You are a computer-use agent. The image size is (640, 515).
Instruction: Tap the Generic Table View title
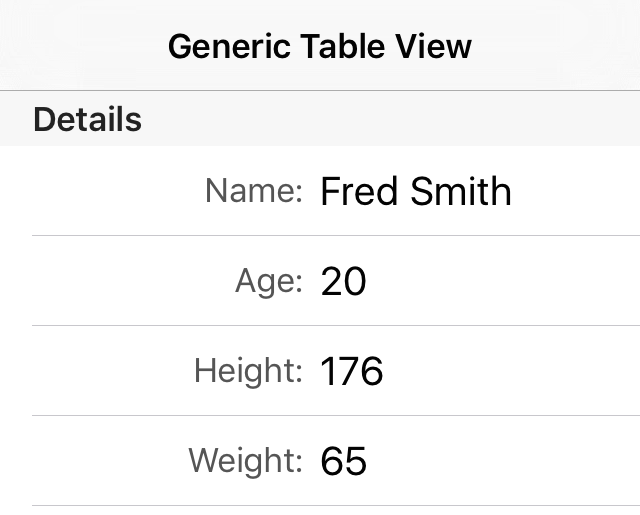(x=320, y=46)
